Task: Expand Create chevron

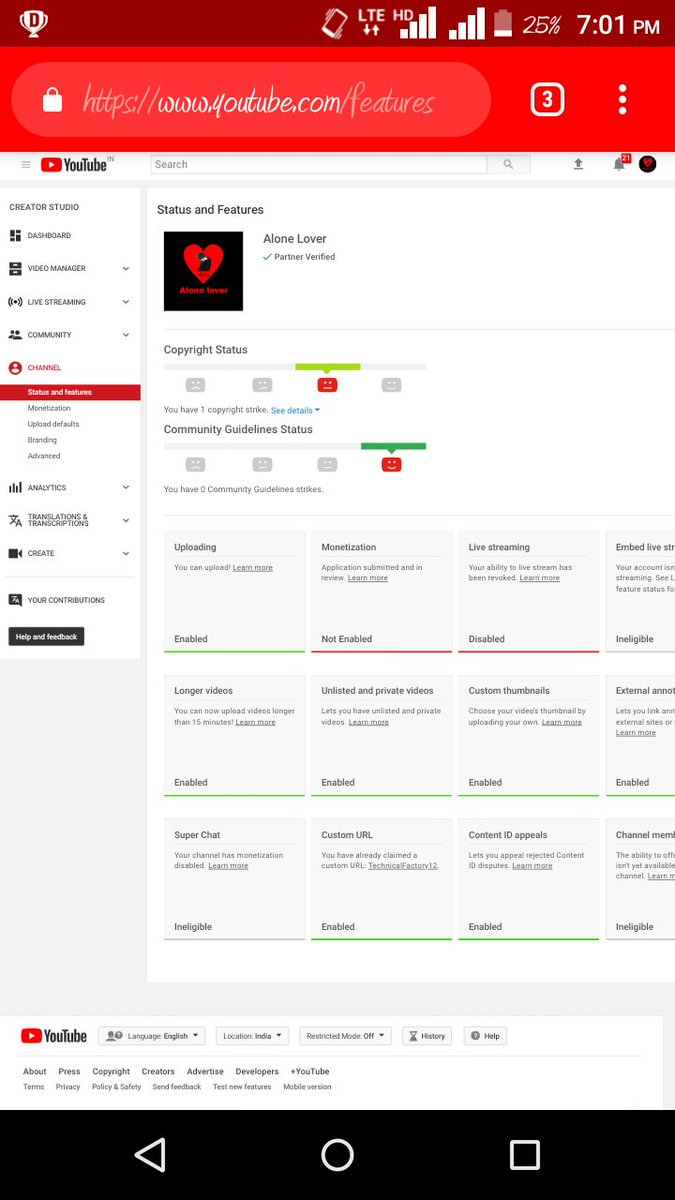Action: pyautogui.click(x=126, y=553)
